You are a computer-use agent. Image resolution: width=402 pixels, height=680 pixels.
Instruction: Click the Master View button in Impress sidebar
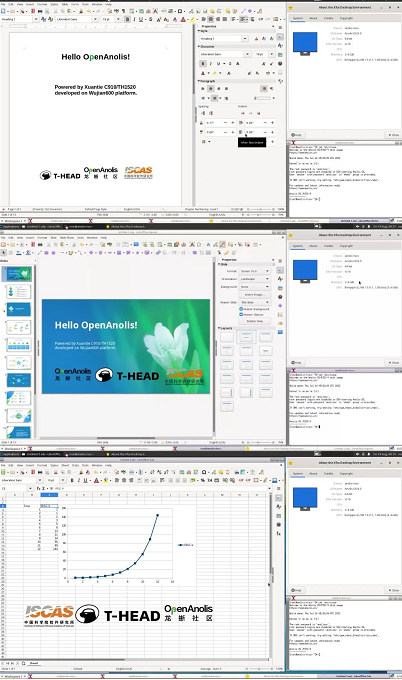(255, 321)
